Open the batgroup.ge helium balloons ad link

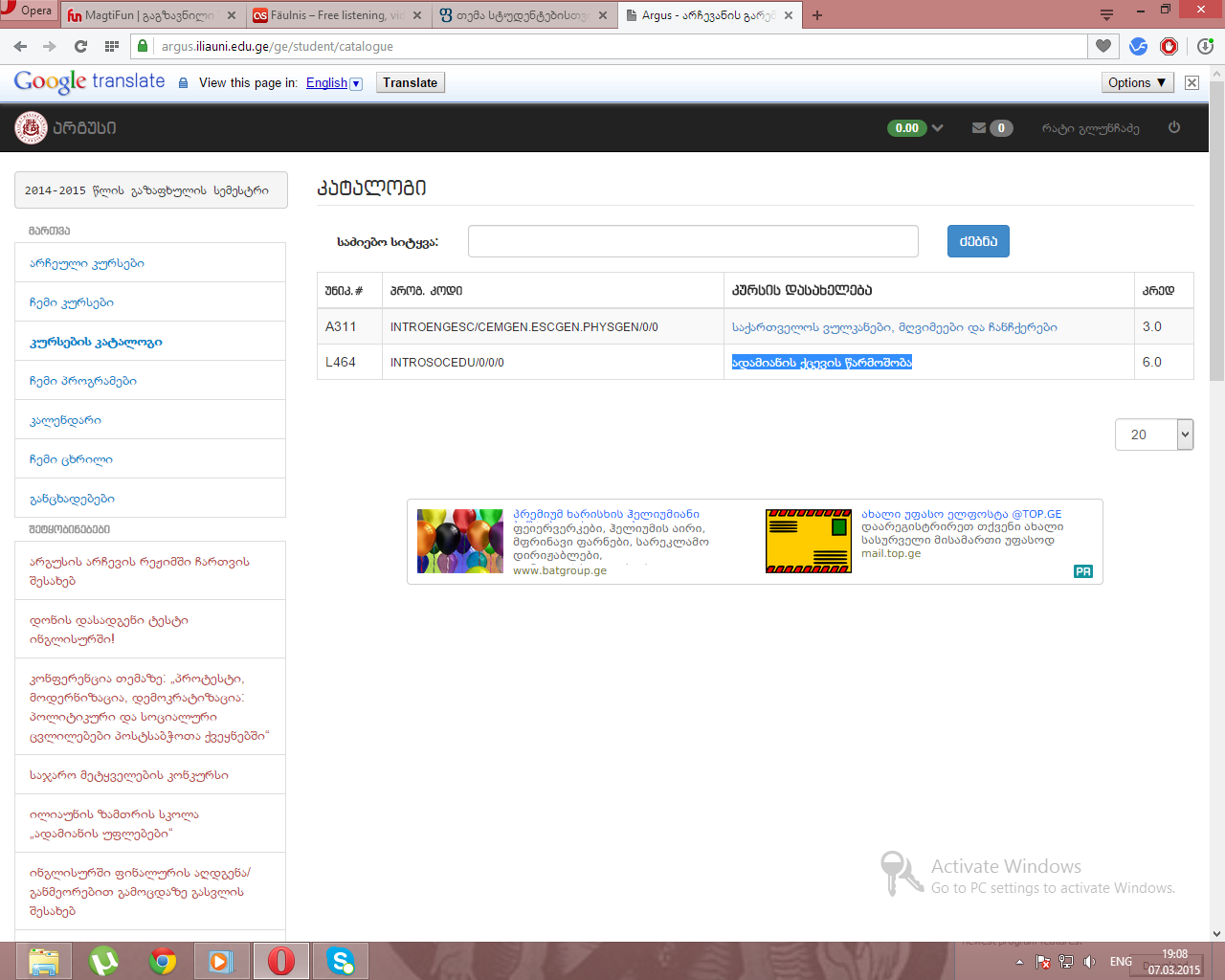(606, 514)
